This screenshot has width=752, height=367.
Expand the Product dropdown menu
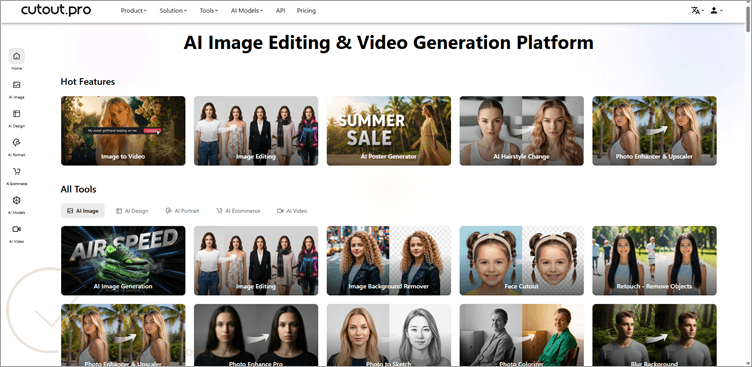coord(134,11)
